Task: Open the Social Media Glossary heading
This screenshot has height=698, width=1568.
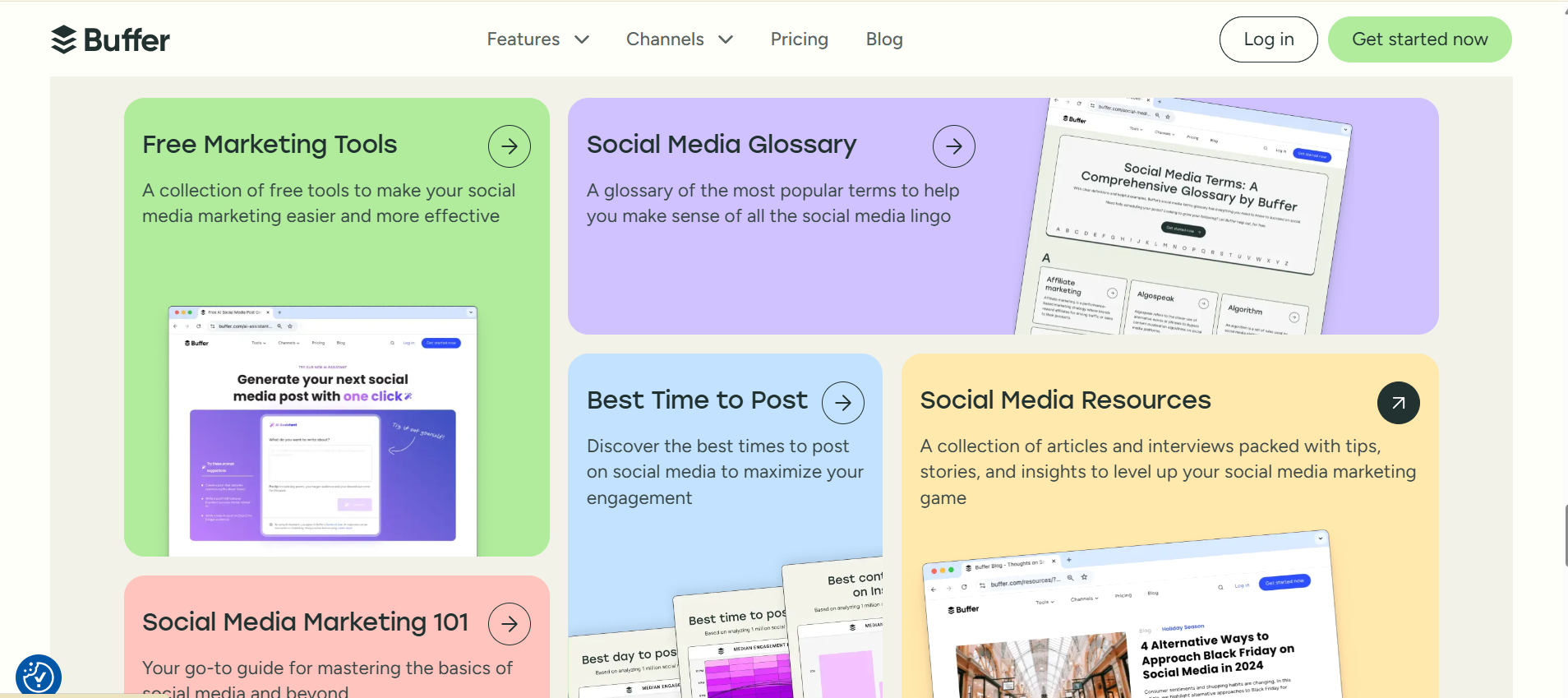Action: coord(722,145)
